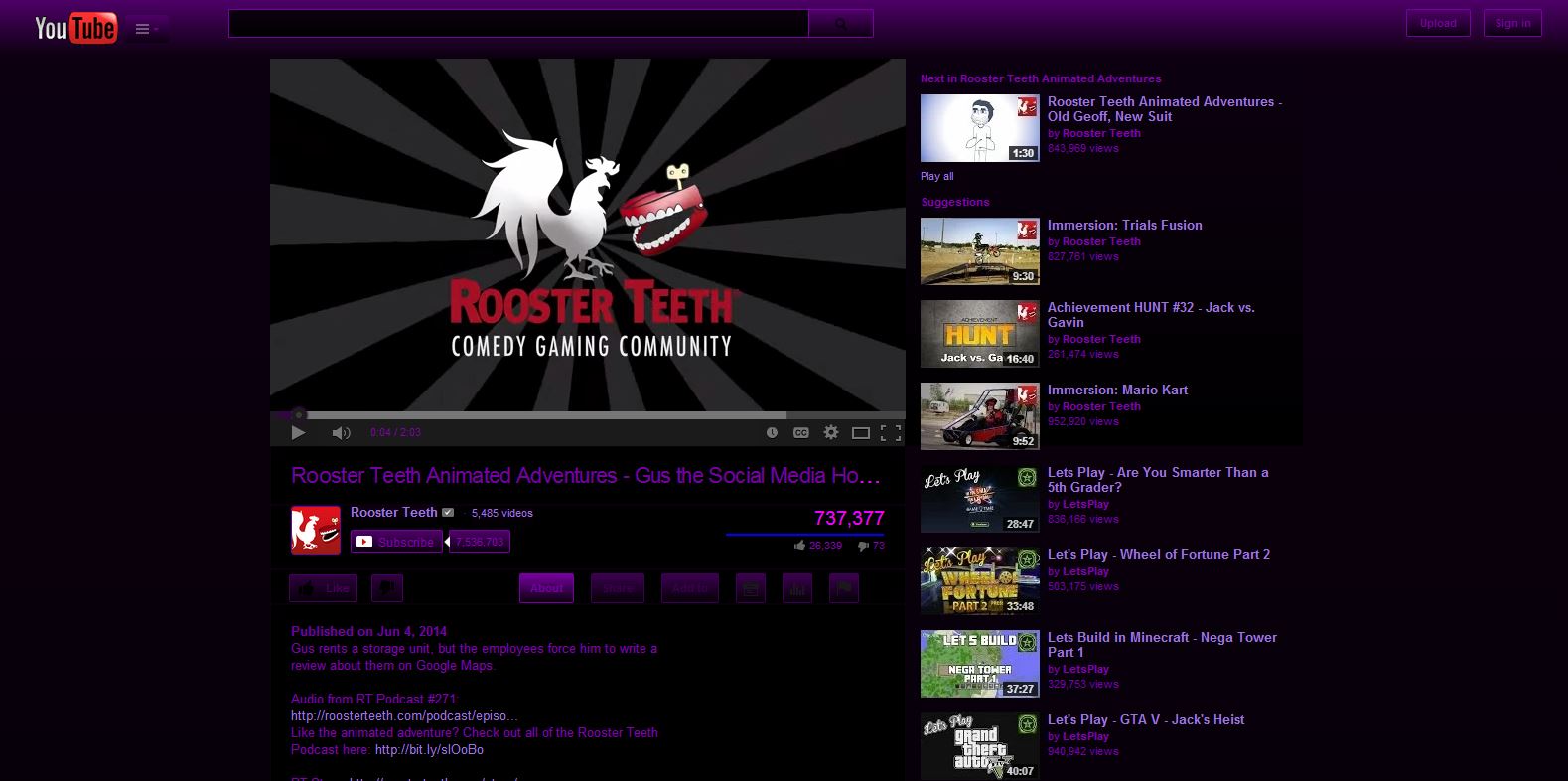
Task: Subscribe to the Rooster Teeth channel
Action: [396, 542]
